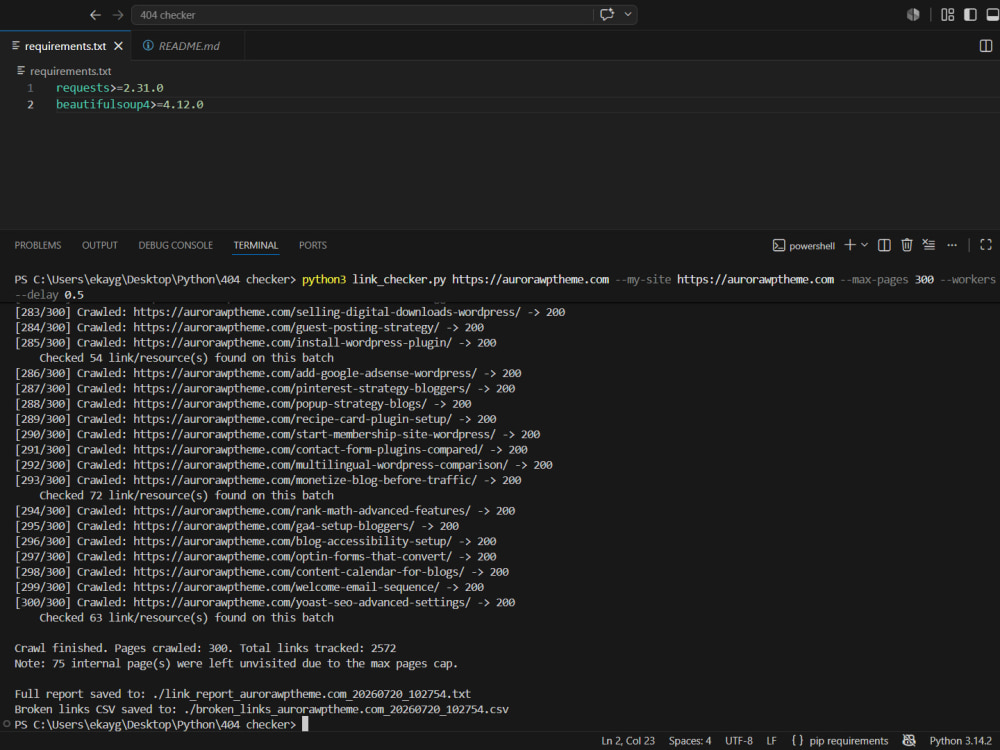Click the broken_links_aurorawptheme.com csv file path
The width and height of the screenshot is (1000, 750).
tap(346, 709)
